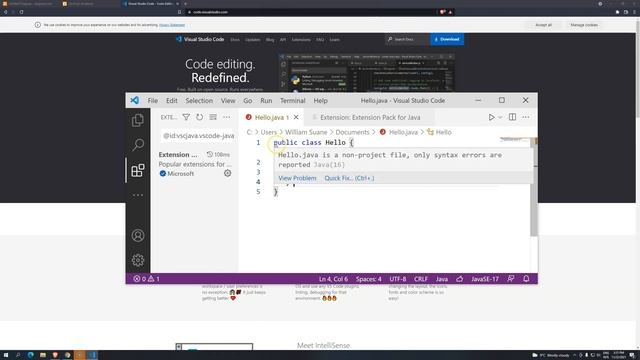Open the Terminal menu
Screen dimensions: 640x360
[292, 100]
